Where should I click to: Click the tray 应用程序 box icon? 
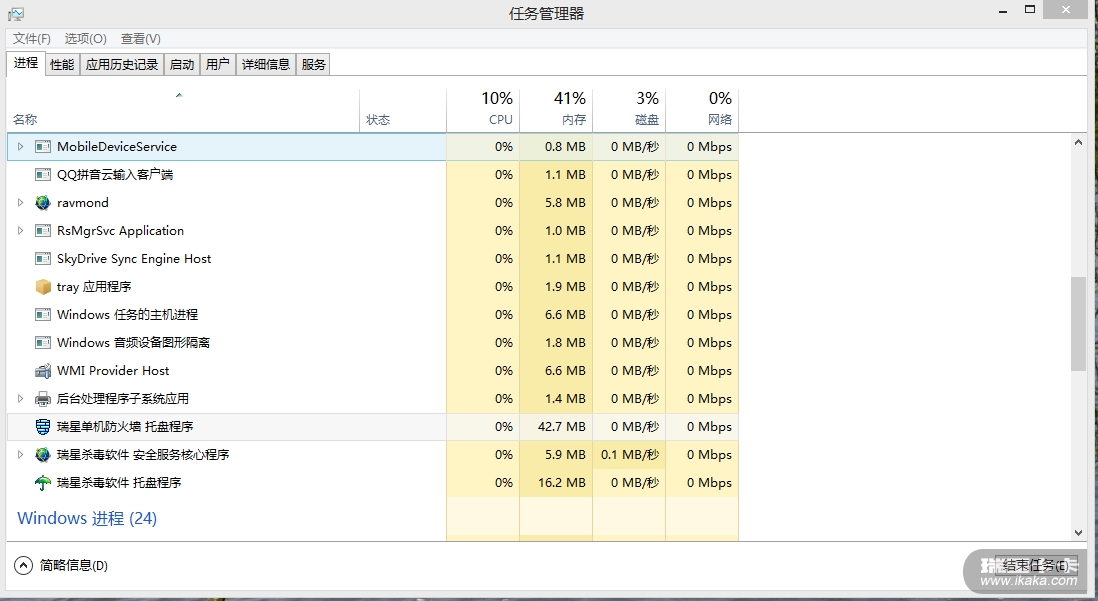point(43,287)
